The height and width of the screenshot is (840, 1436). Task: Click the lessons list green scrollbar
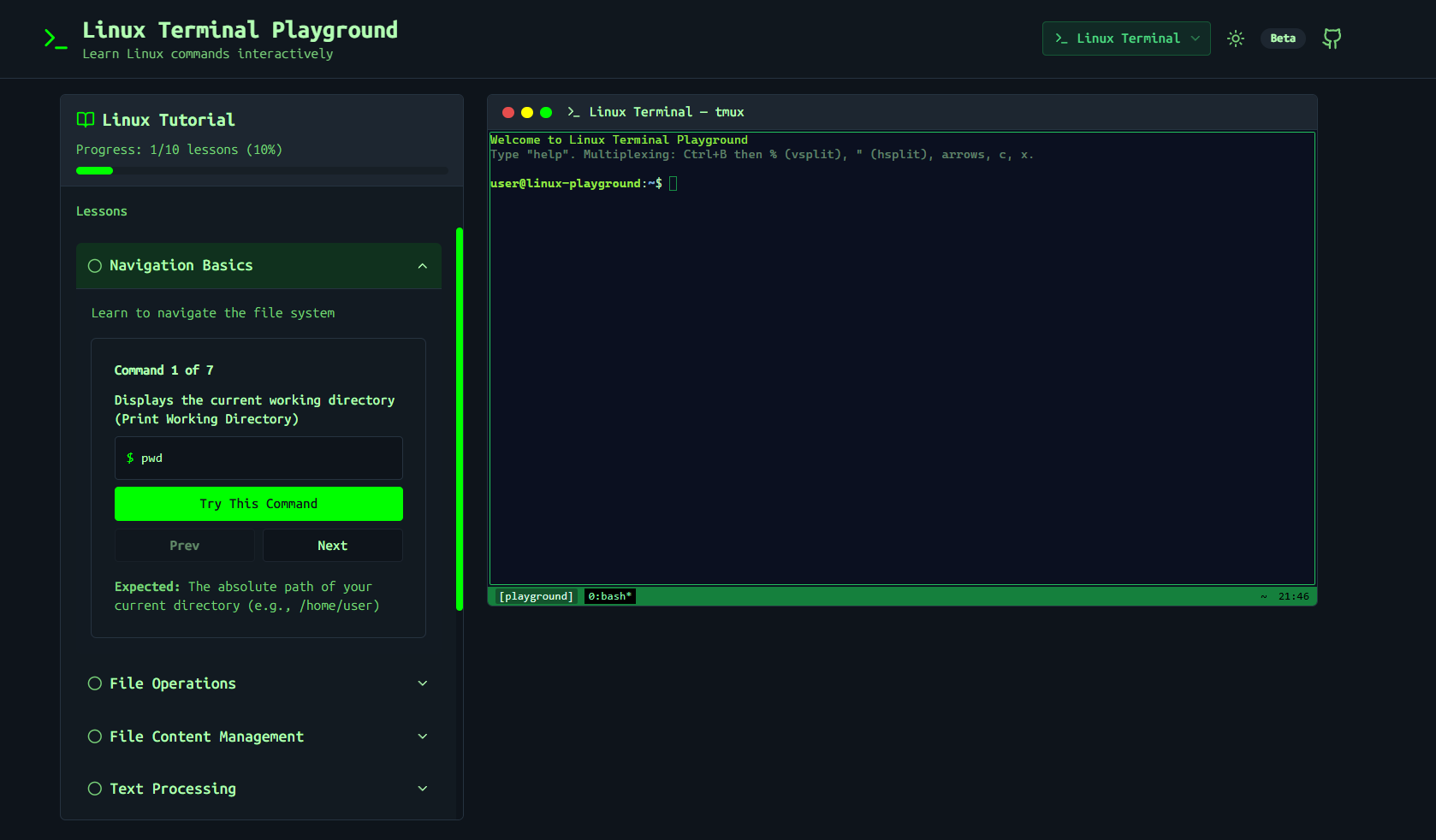[460, 419]
